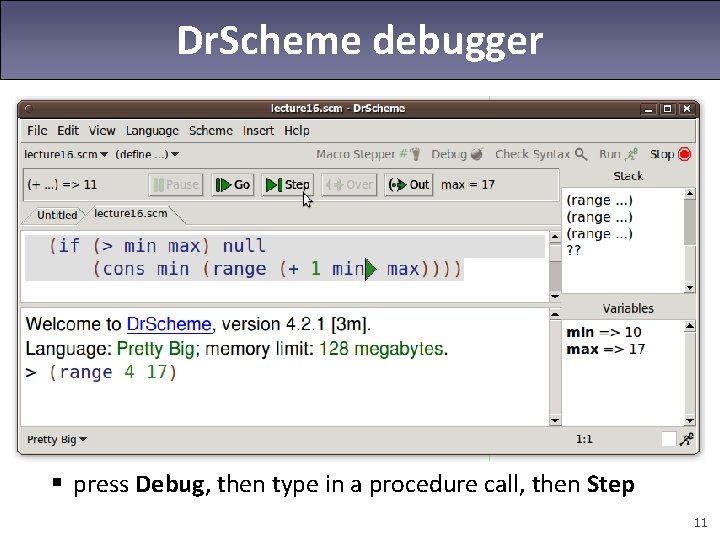Open the Insert menu
This screenshot has width=720, height=540.
click(258, 131)
